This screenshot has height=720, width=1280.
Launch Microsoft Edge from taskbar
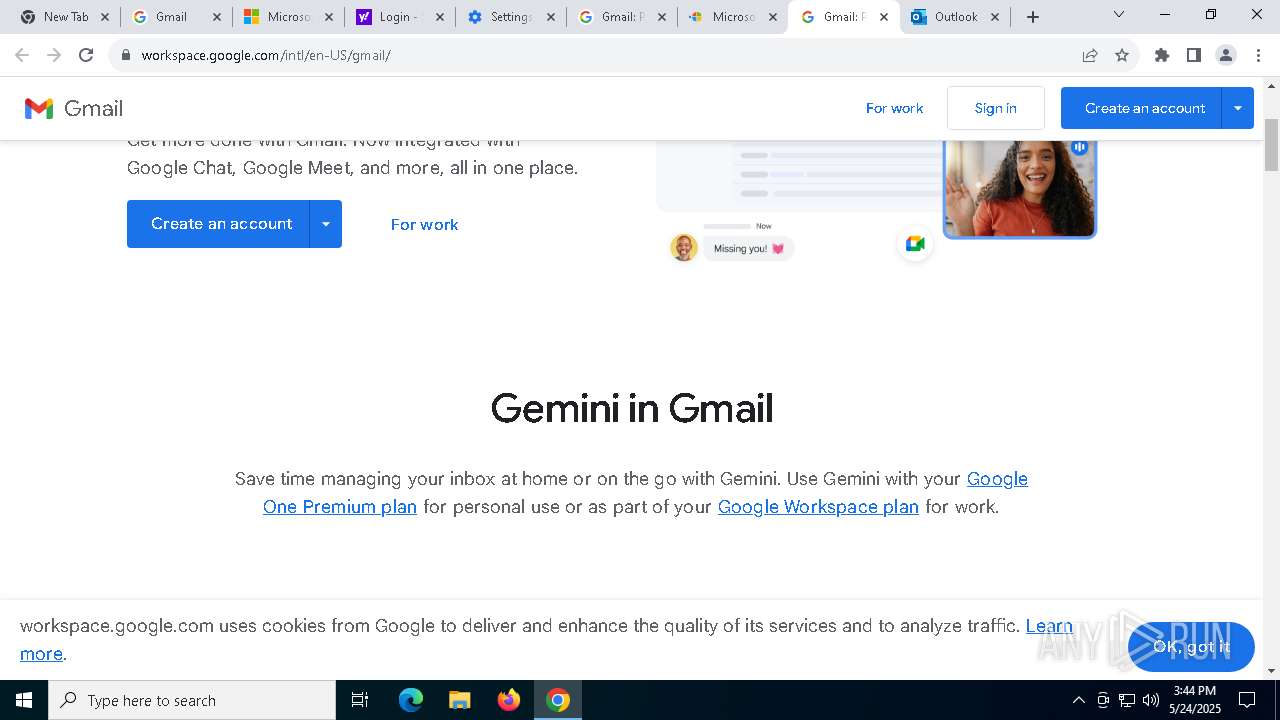411,700
